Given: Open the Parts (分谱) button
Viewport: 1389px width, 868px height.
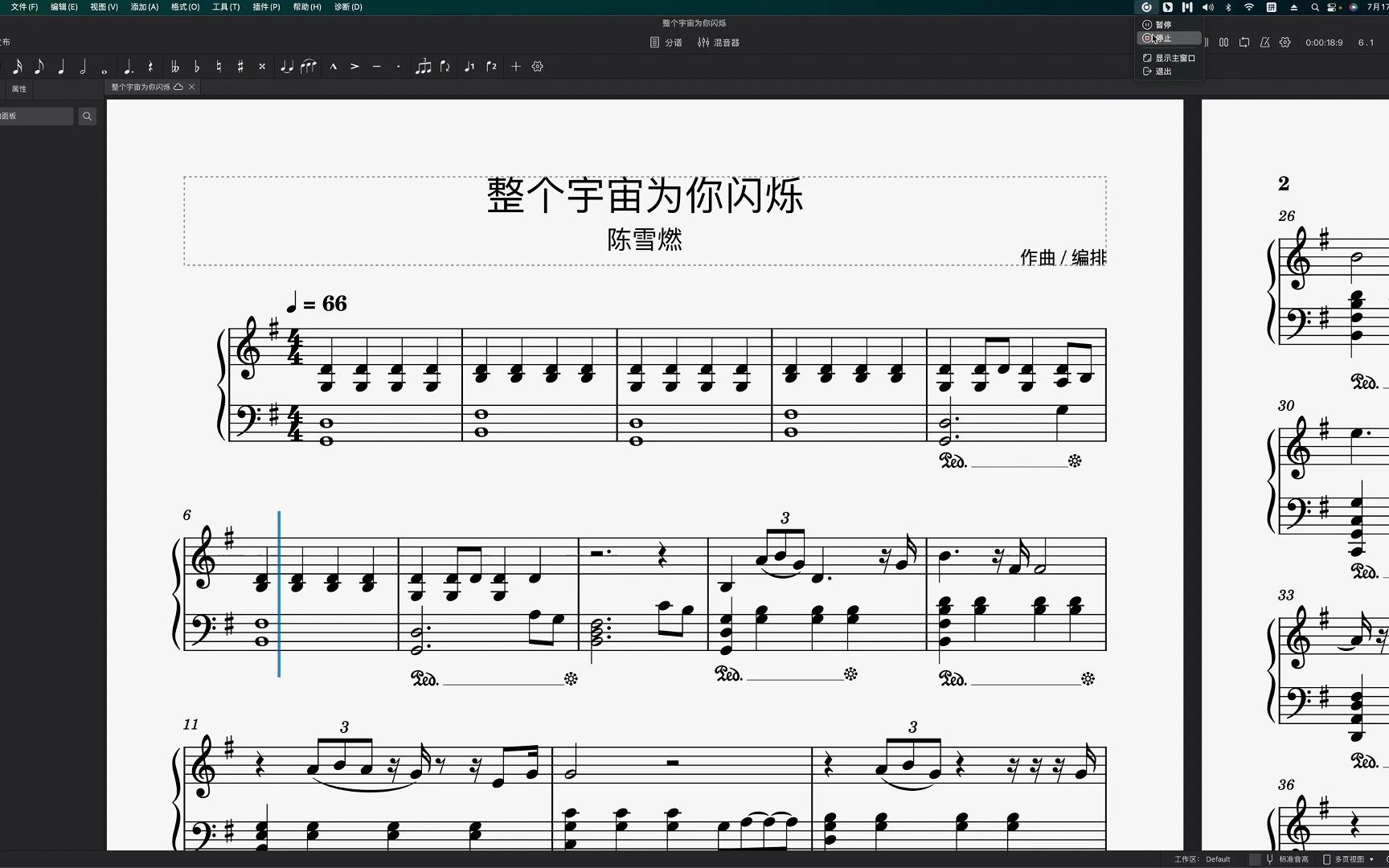Looking at the screenshot, I should [666, 43].
